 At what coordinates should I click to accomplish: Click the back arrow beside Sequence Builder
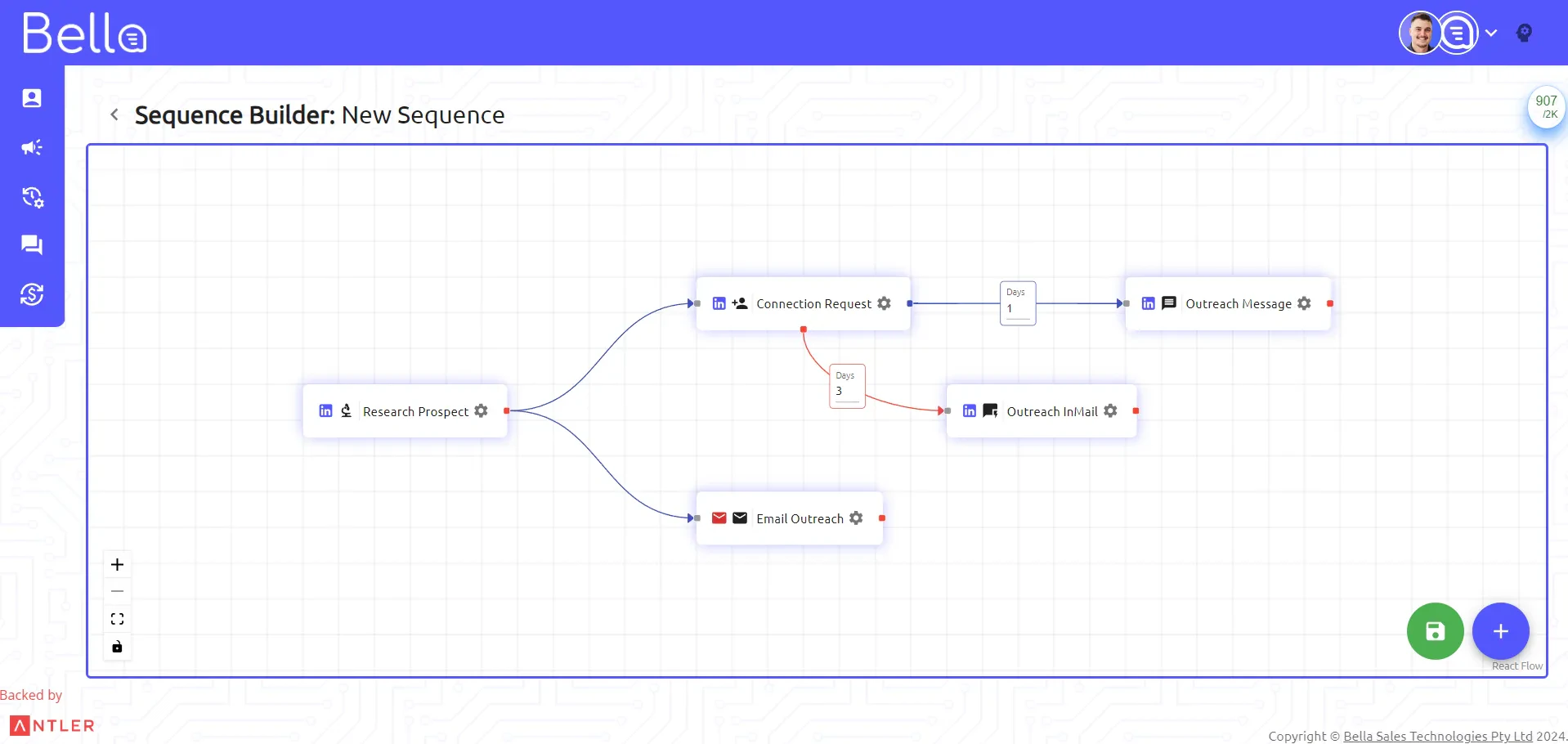(x=114, y=114)
